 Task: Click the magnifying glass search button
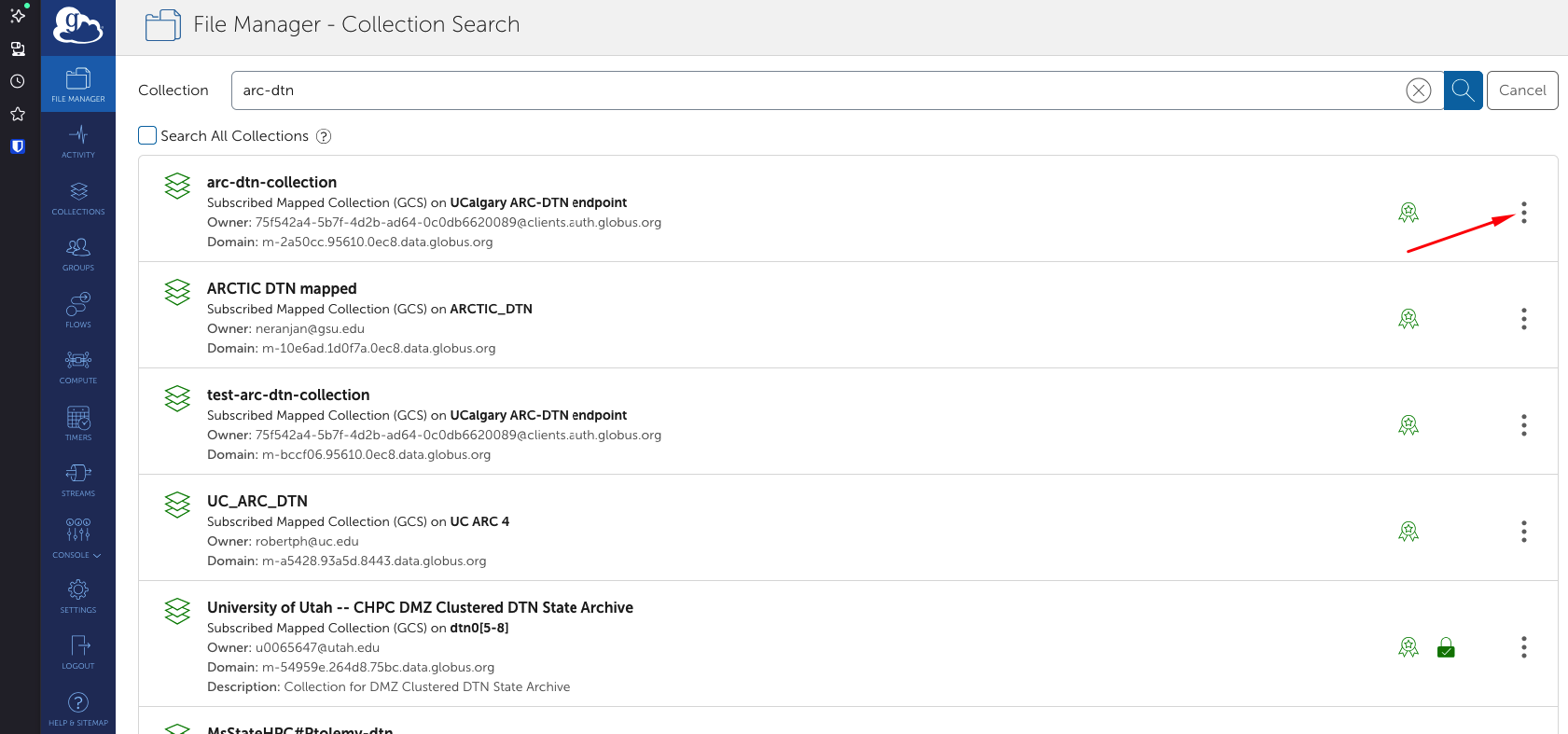pos(1463,90)
